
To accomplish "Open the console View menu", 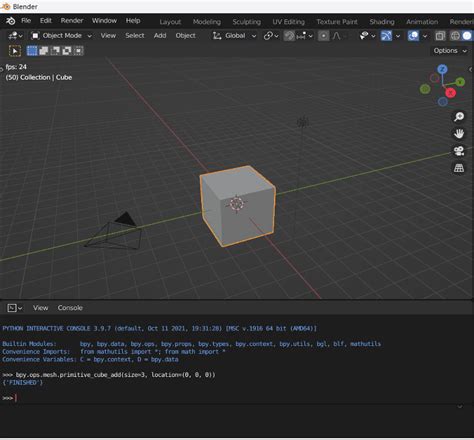I will pyautogui.click(x=41, y=308).
